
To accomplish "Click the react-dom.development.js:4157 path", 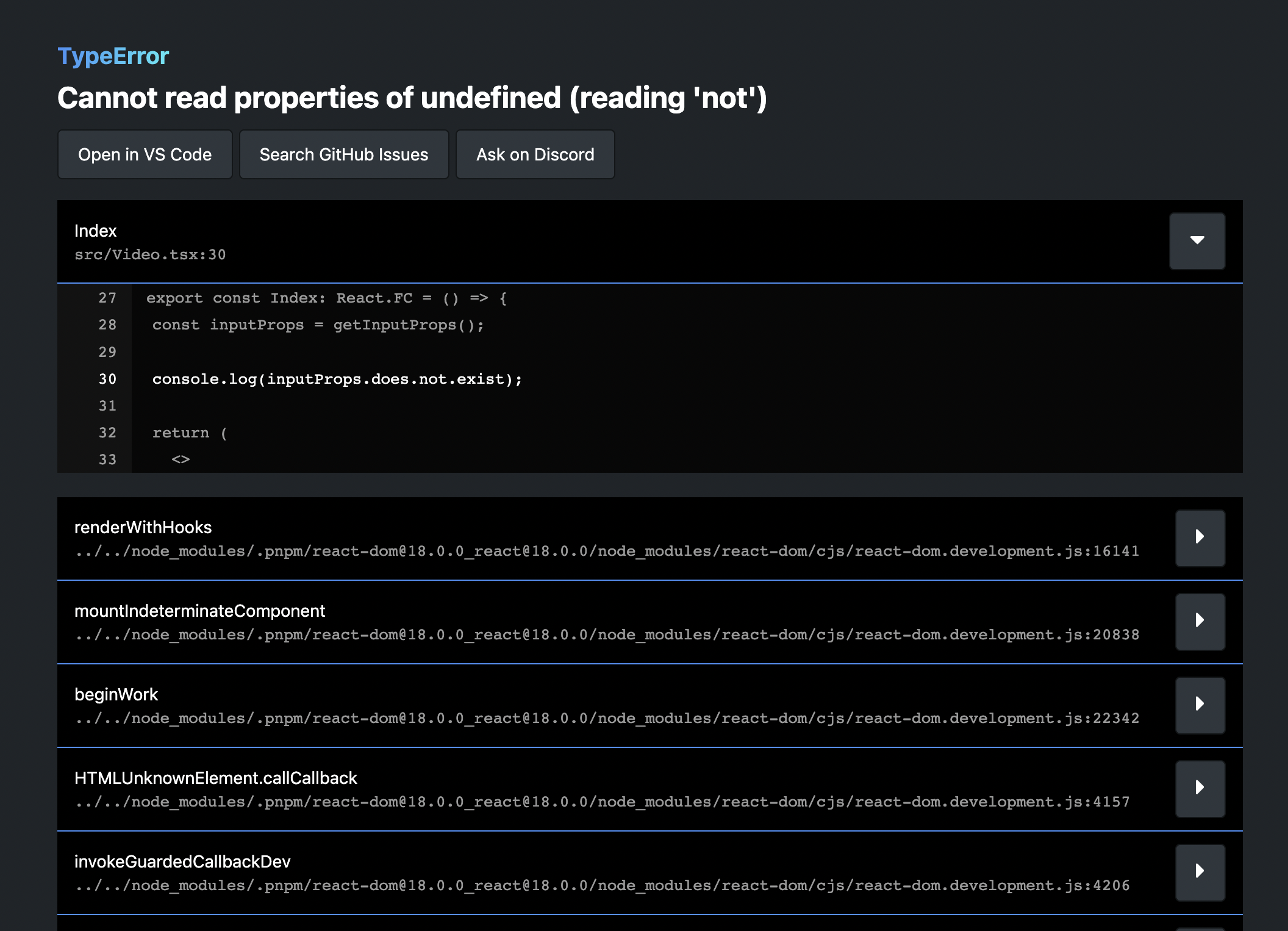I will (602, 802).
